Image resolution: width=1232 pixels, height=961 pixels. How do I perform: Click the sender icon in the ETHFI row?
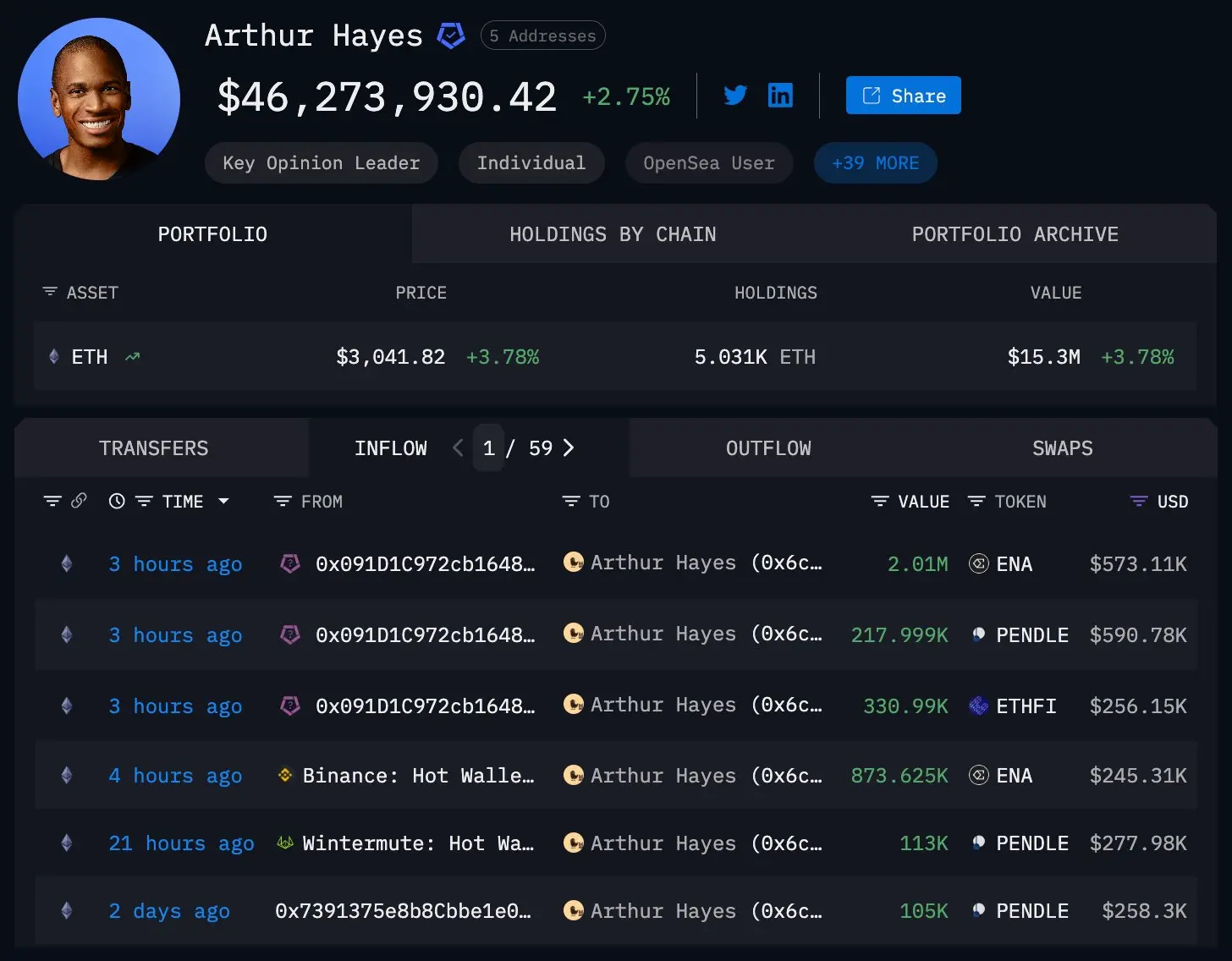coord(290,706)
